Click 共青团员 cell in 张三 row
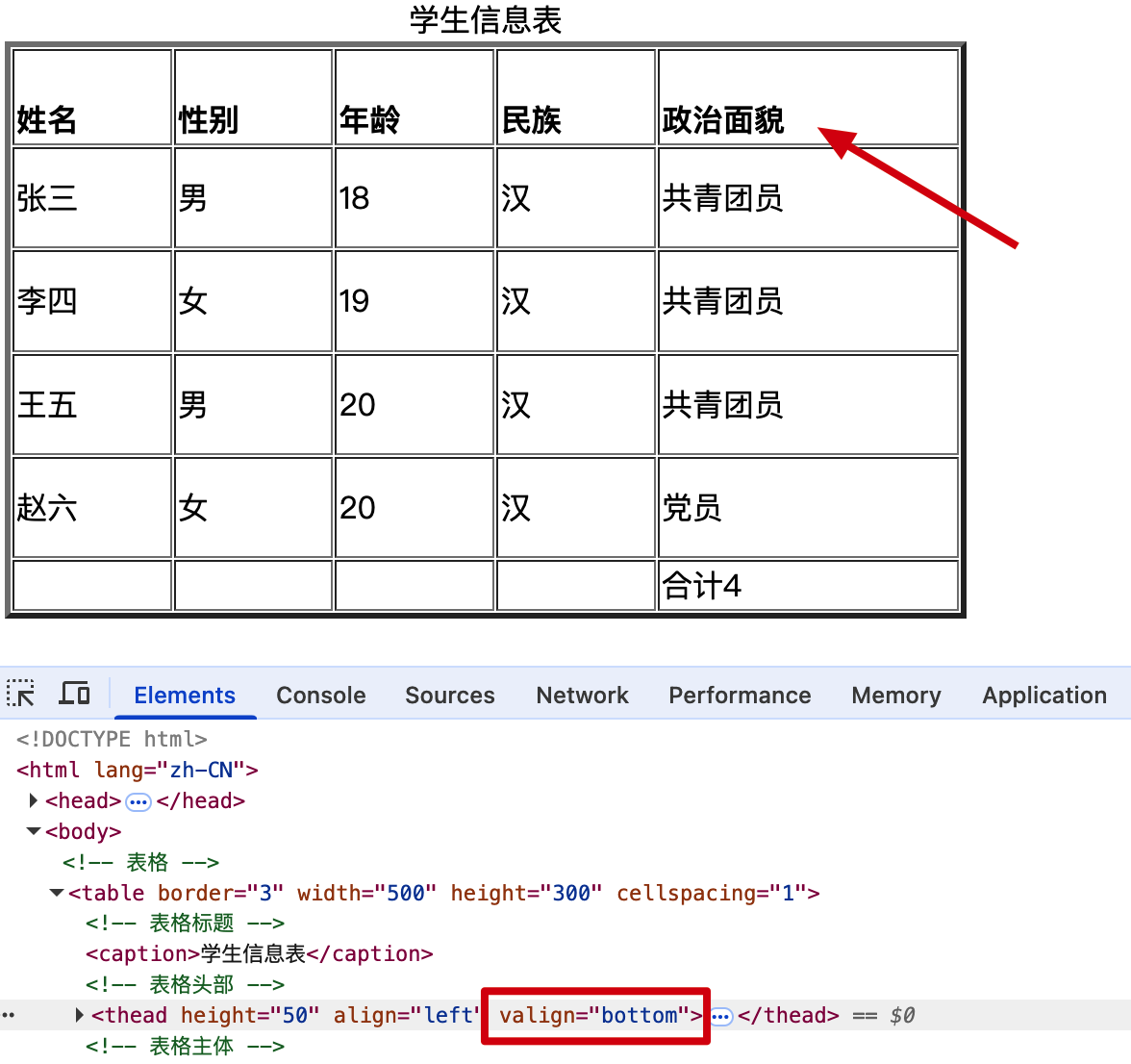This screenshot has width=1131, height=1064. [809, 197]
